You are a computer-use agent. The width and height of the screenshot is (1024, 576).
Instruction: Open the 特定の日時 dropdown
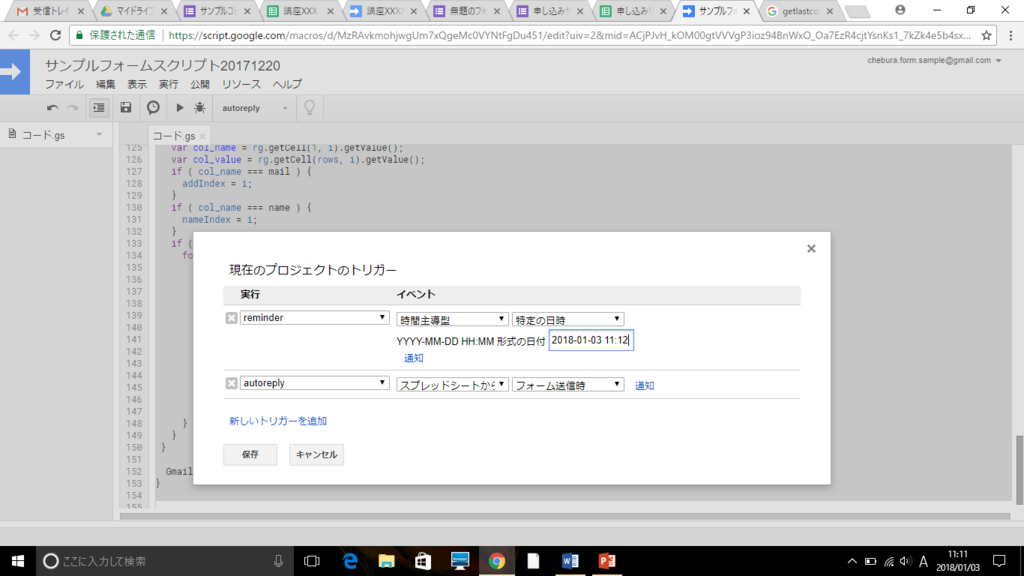[568, 319]
